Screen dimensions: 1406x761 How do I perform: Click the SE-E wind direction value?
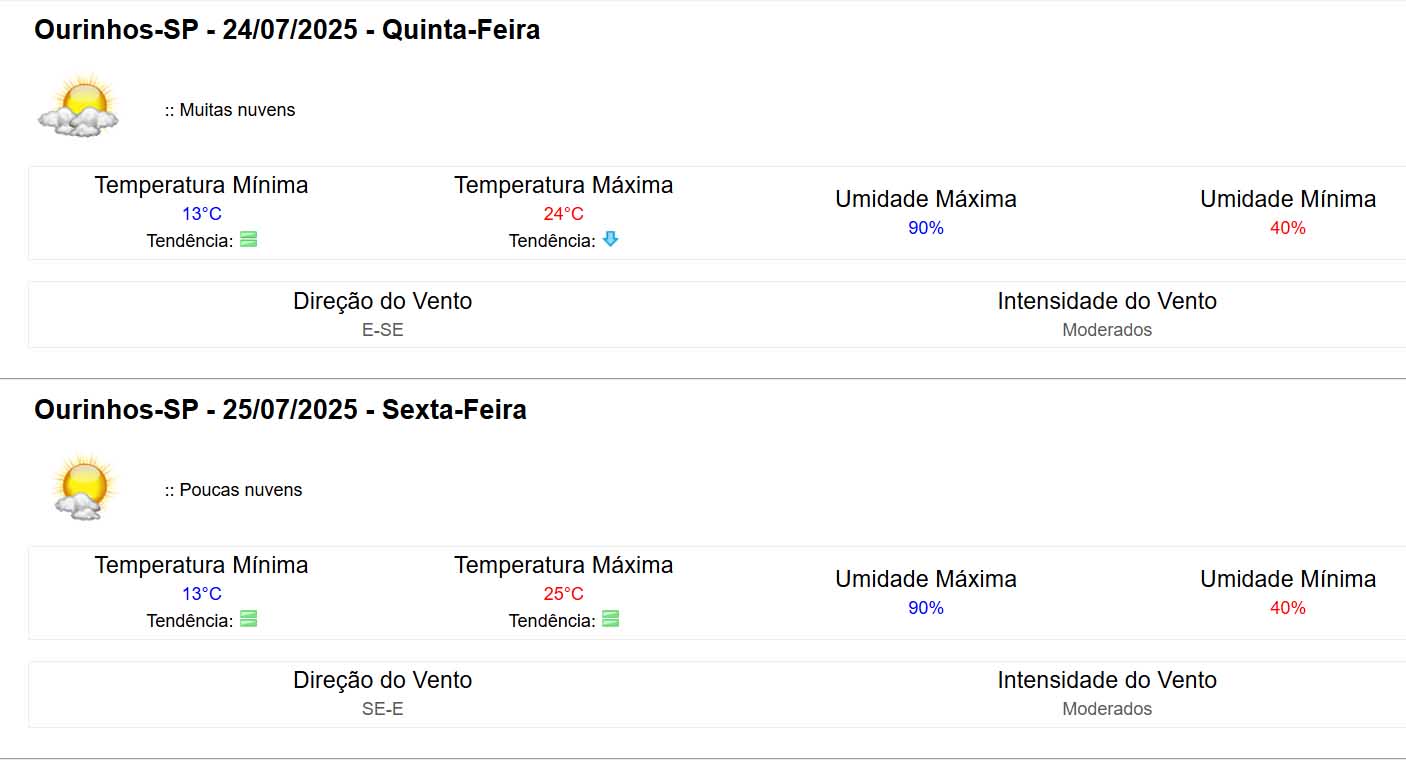(x=383, y=709)
